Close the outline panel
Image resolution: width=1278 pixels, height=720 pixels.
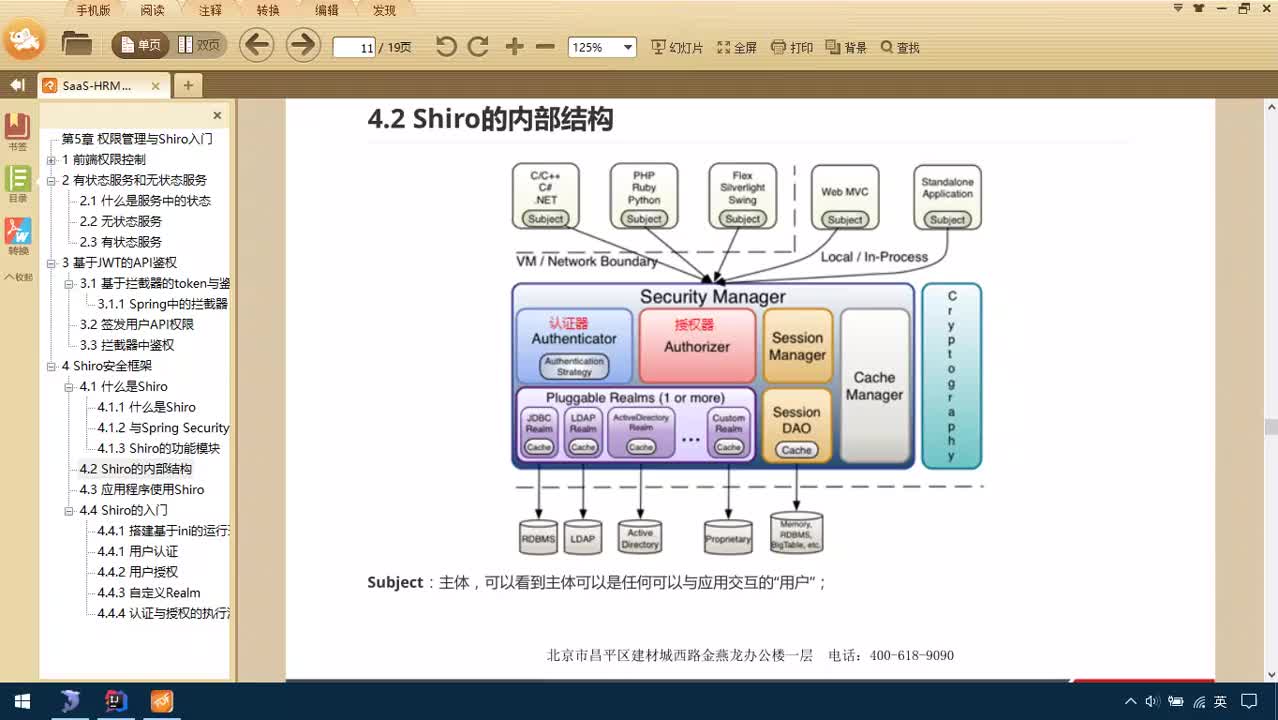(217, 115)
